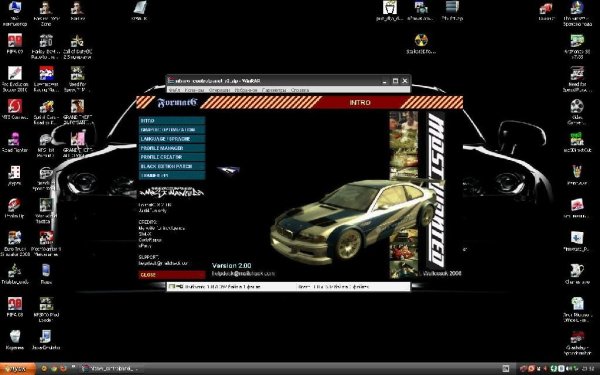Viewport: 600px width, 375px height.
Task: Open the Избранное menu in the WinRAR window
Action: click(x=246, y=90)
